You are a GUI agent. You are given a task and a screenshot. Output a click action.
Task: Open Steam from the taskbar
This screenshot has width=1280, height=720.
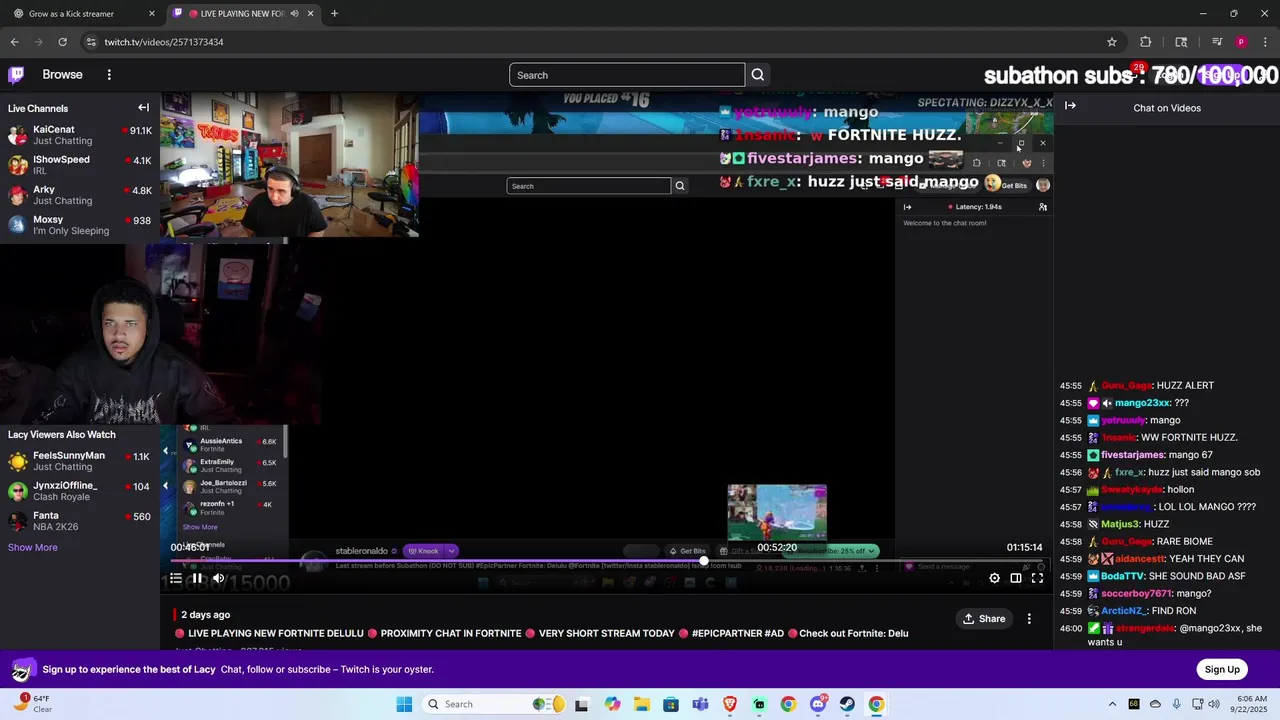[847, 704]
